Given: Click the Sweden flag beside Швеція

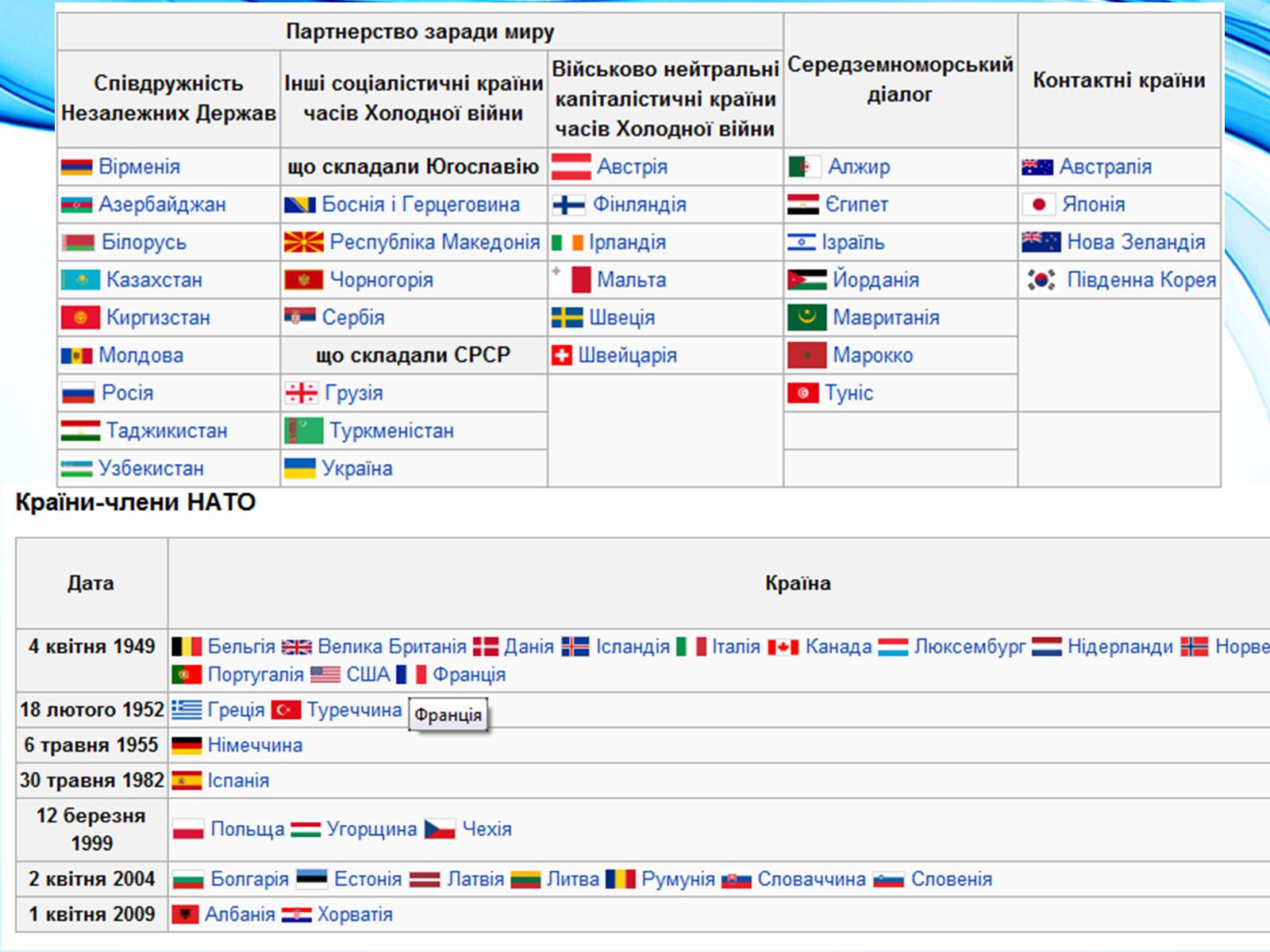Looking at the screenshot, I should point(567,317).
